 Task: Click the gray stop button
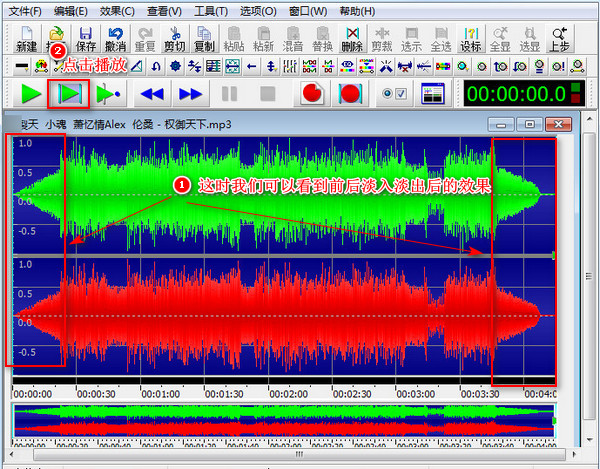click(267, 94)
